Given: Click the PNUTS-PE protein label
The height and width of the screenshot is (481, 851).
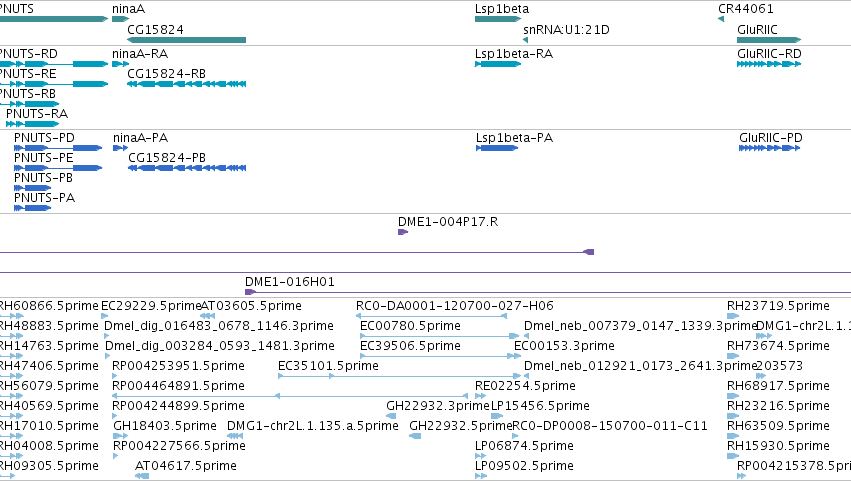Looking at the screenshot, I should [43, 158].
